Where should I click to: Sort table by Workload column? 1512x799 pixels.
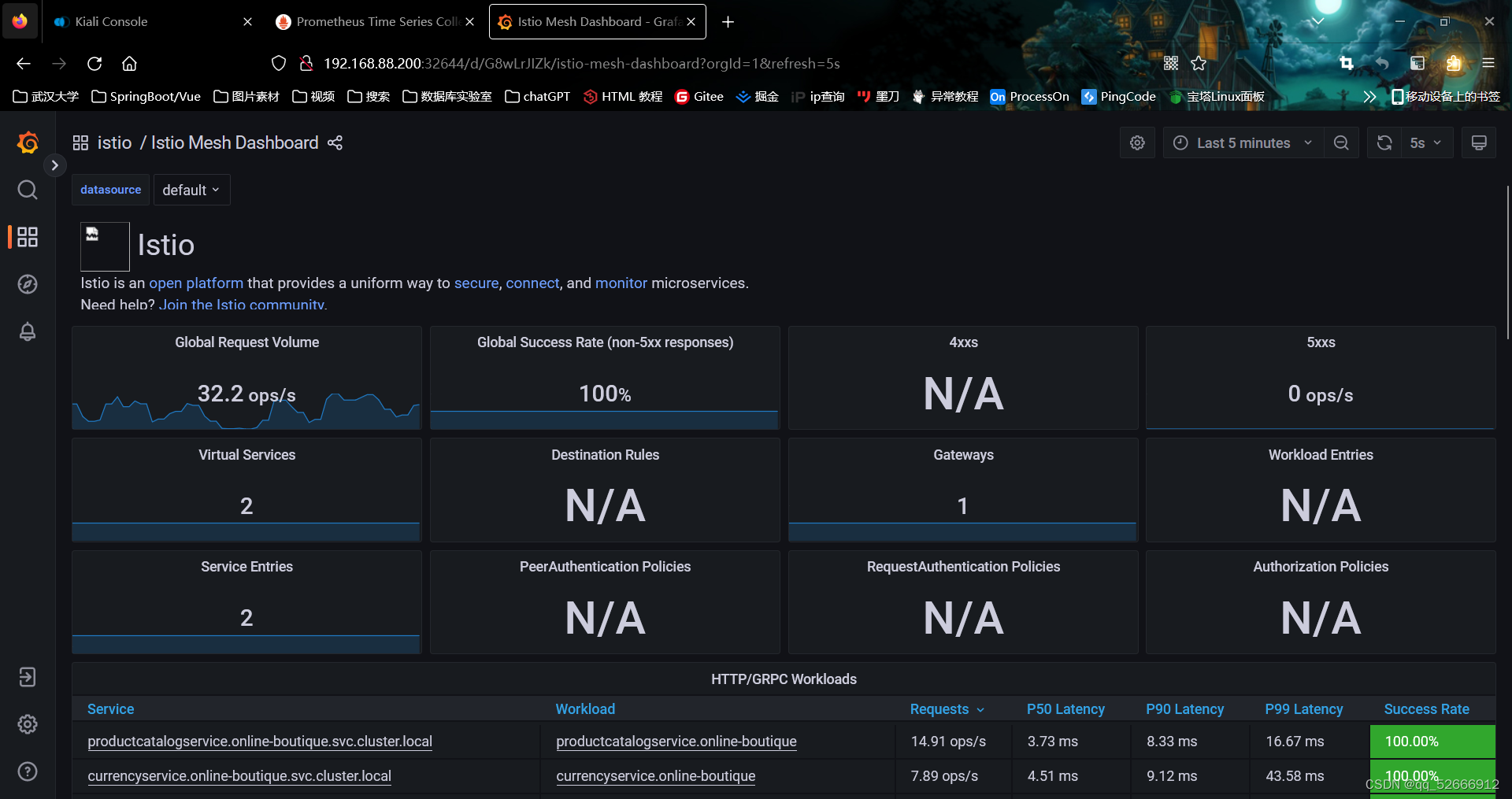coord(585,709)
